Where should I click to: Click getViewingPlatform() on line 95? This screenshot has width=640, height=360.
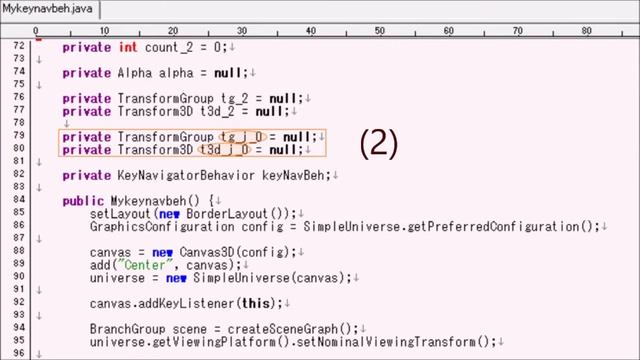220,342
